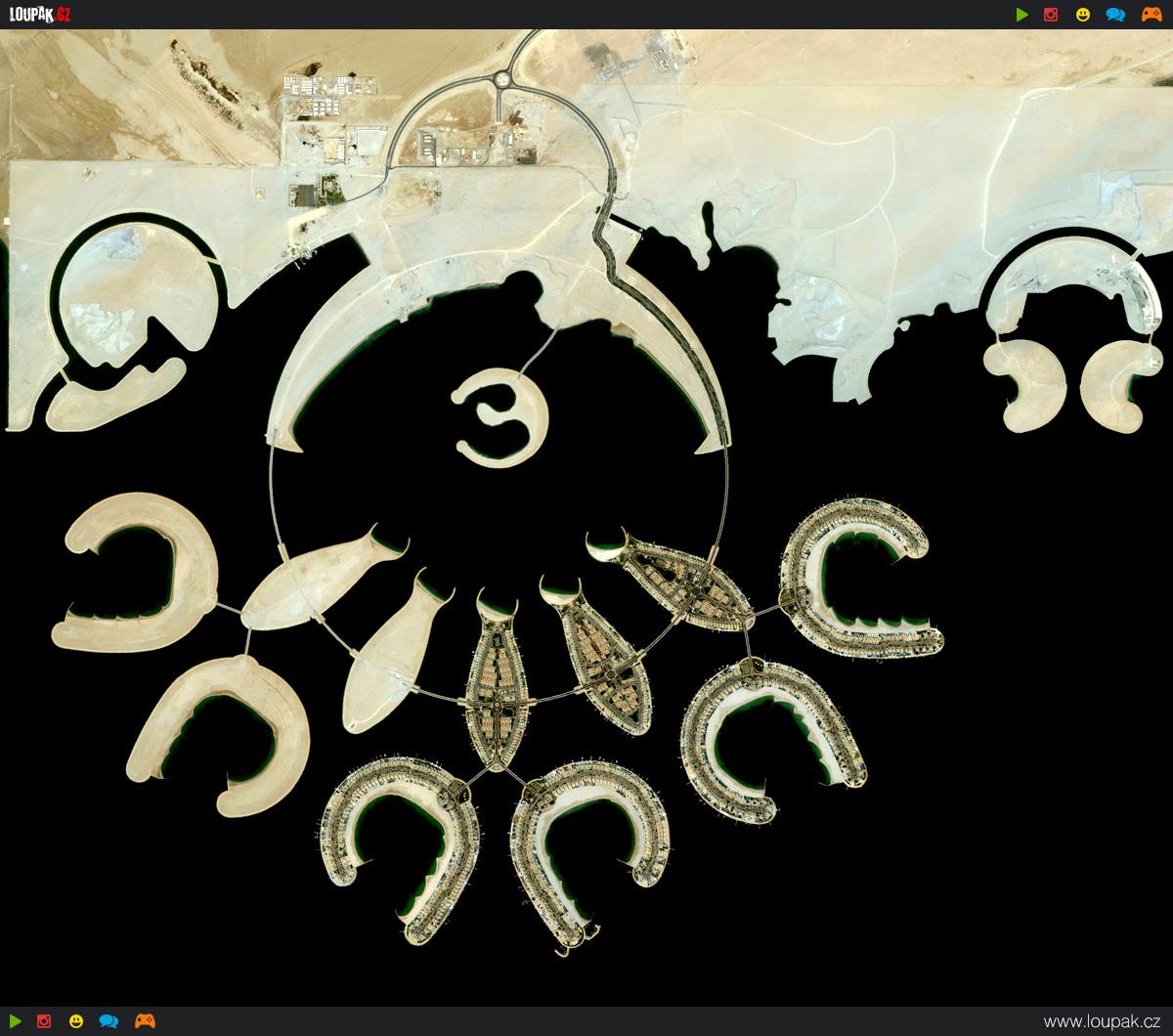Image resolution: width=1173 pixels, height=1036 pixels.
Task: Open the orange gamepad in bottom bar
Action: click(x=145, y=1021)
